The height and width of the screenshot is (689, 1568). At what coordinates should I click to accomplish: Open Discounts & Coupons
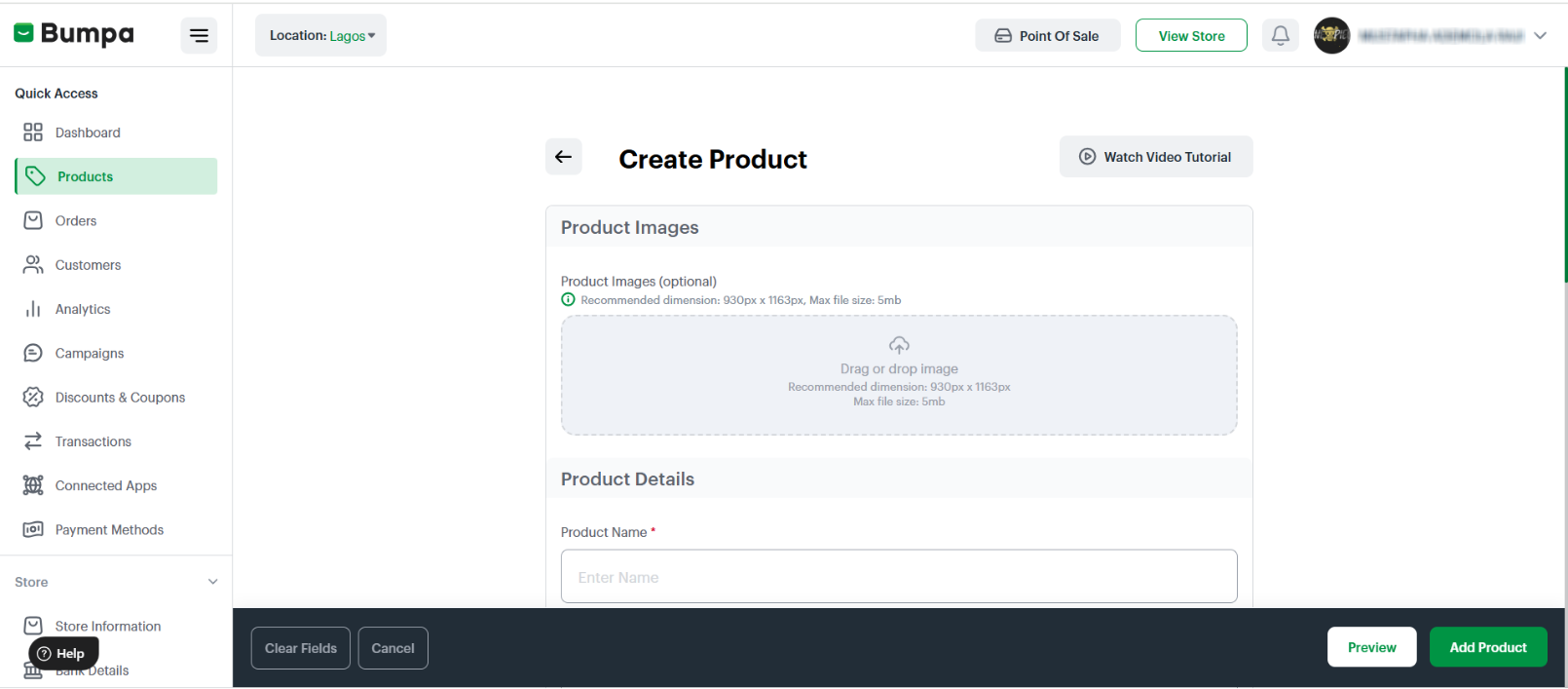pyautogui.click(x=120, y=398)
